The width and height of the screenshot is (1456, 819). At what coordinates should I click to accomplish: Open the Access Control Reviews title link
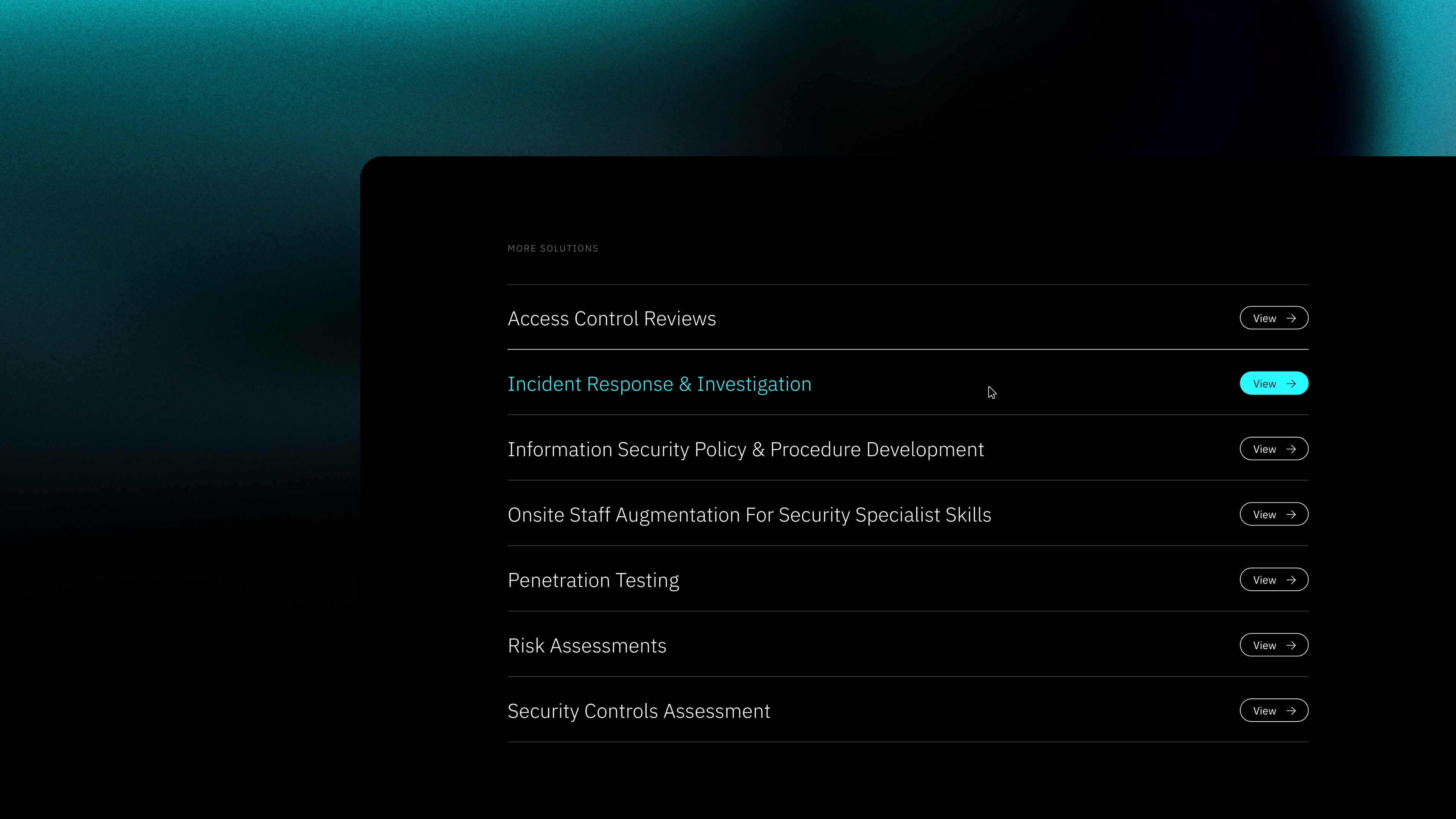[x=612, y=319]
